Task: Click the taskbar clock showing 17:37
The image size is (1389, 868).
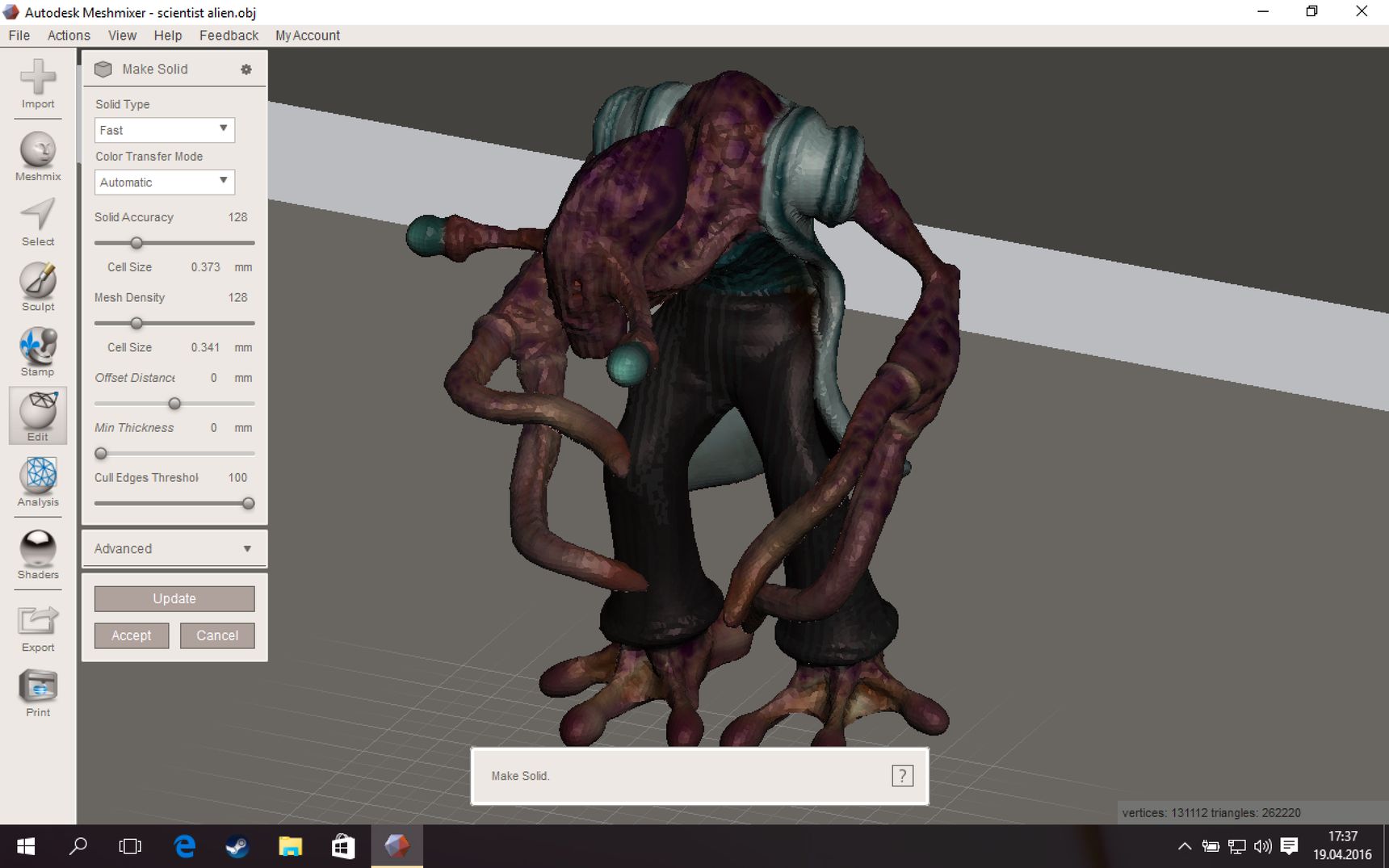Action: click(1342, 845)
